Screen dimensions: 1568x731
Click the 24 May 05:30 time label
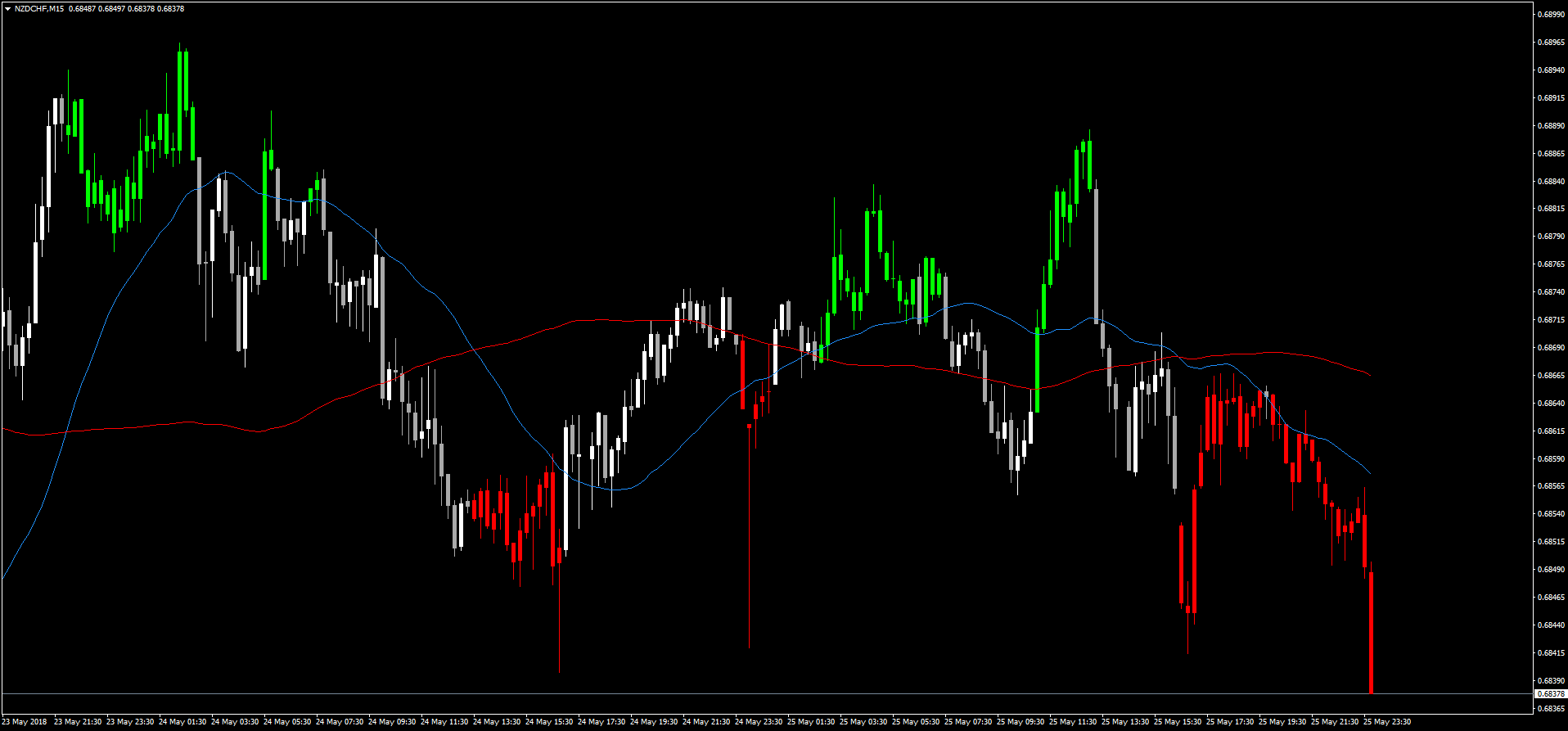tap(287, 722)
